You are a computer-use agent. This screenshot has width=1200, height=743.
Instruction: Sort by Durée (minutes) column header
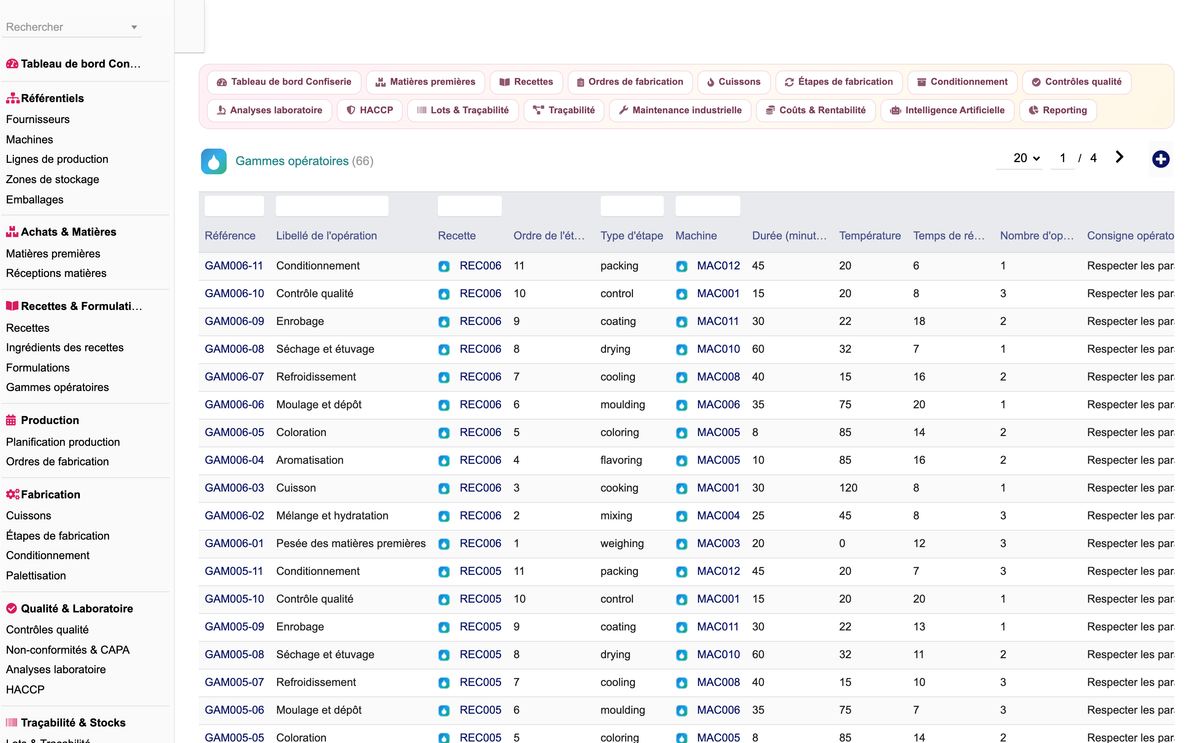point(789,236)
